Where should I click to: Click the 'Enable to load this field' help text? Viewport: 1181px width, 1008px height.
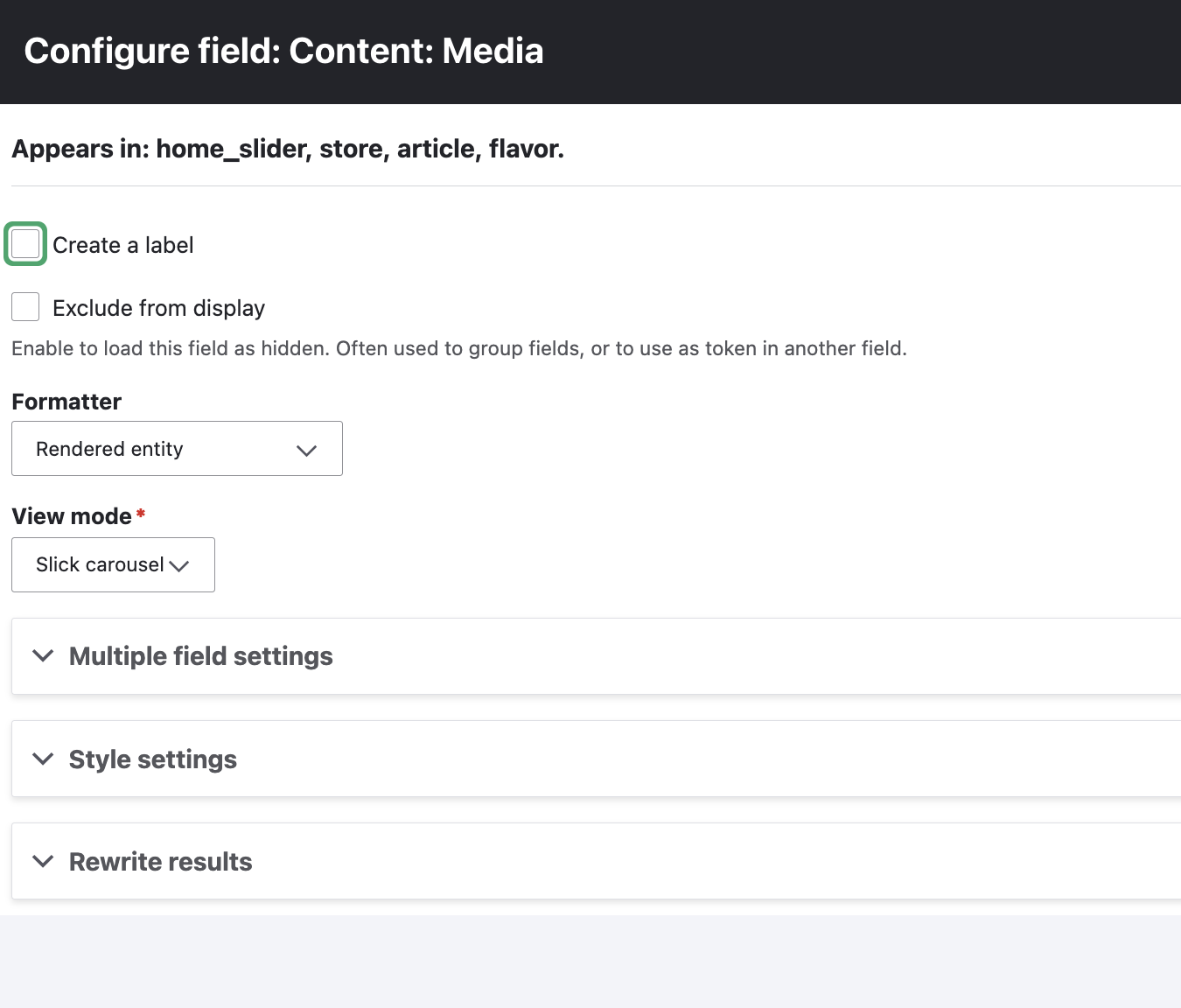coord(458,349)
